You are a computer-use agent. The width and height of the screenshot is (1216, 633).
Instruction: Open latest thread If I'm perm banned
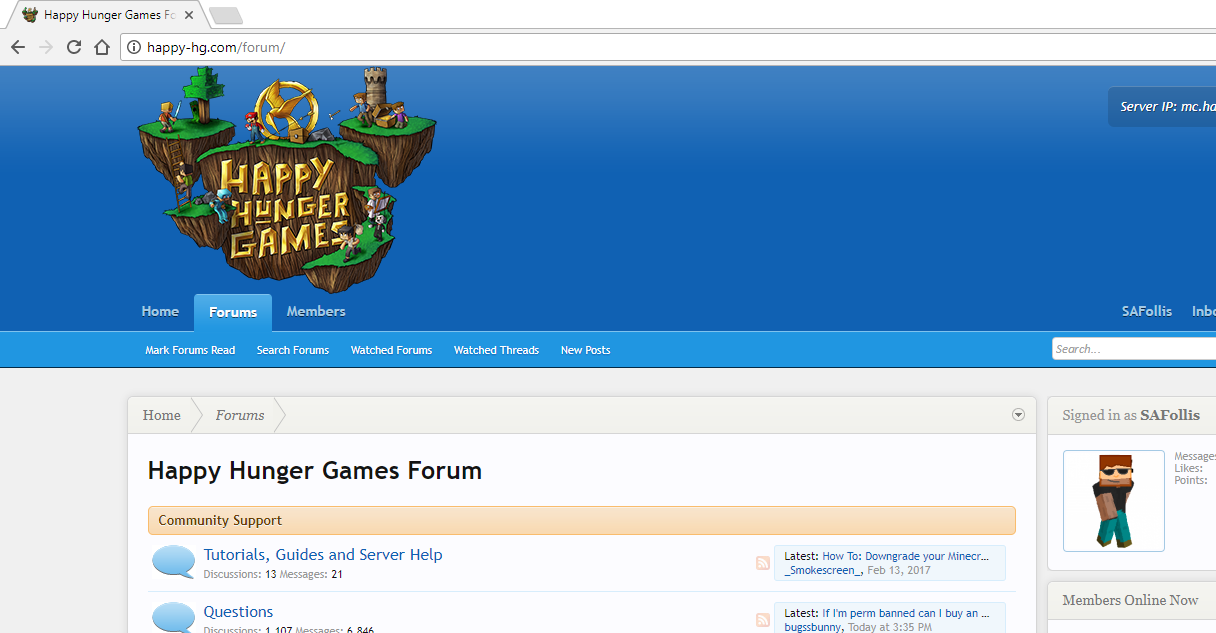906,613
